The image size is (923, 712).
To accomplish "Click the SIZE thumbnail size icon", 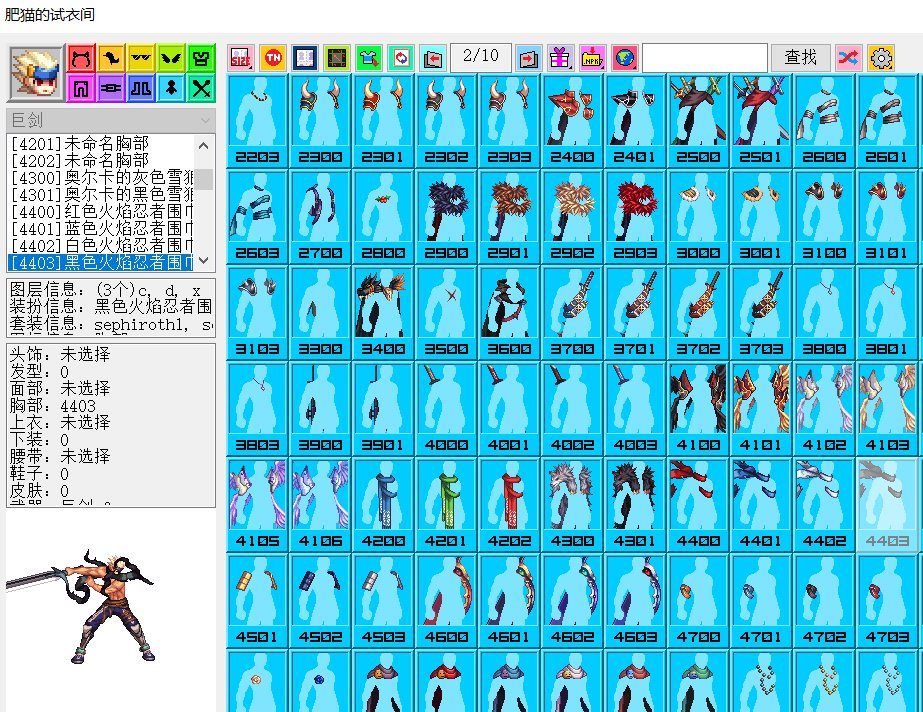I will [x=241, y=58].
